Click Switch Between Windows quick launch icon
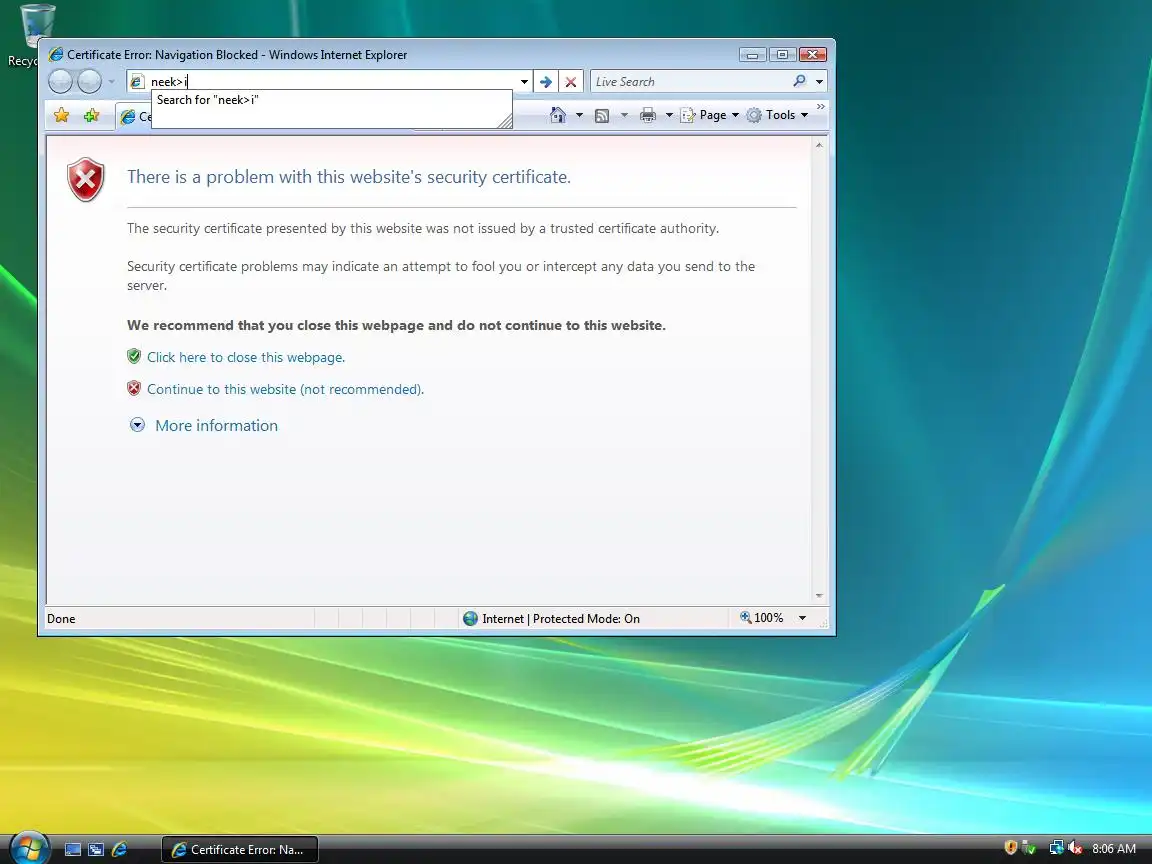This screenshot has height=864, width=1152. pos(96,849)
